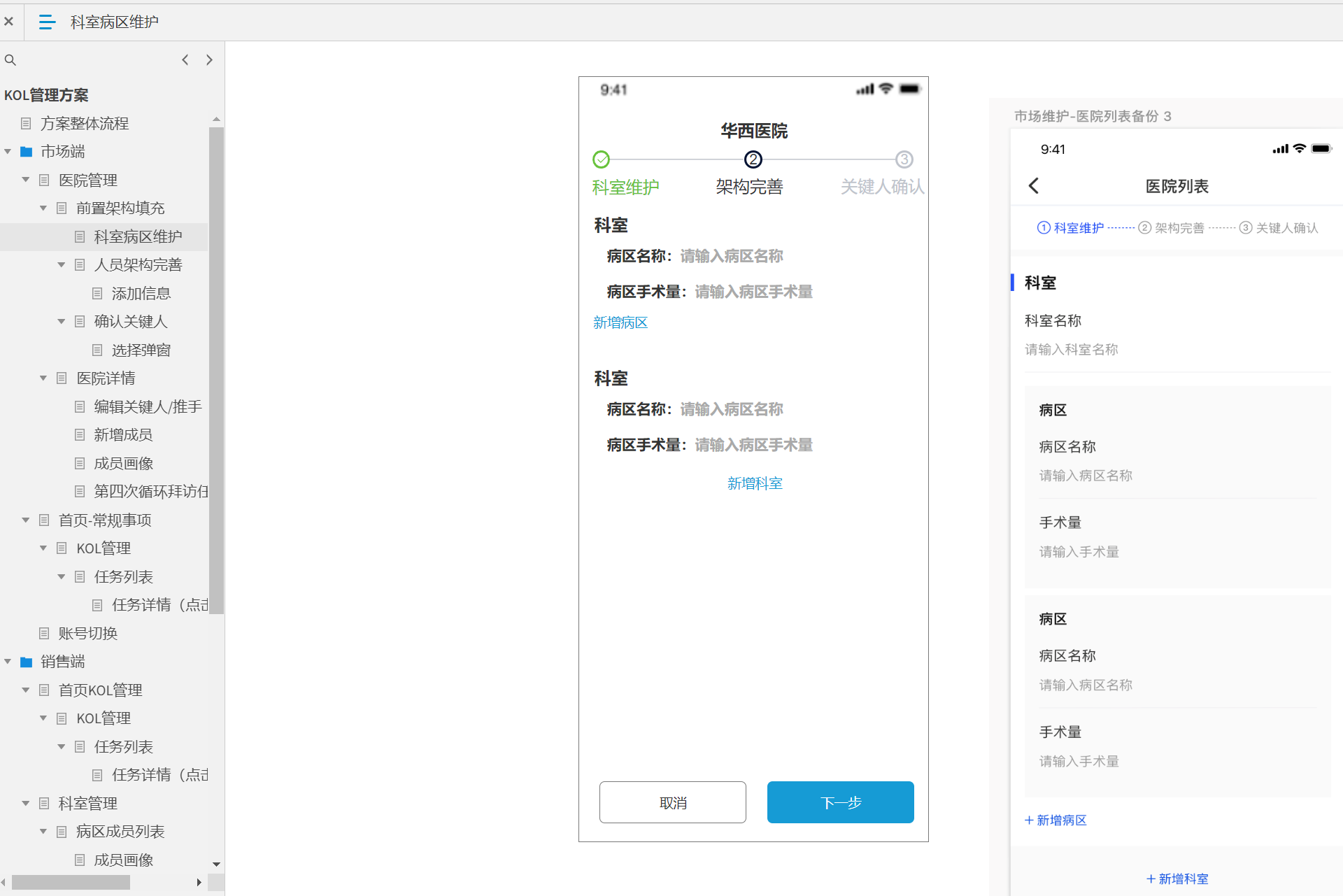The height and width of the screenshot is (896, 1343).
Task: Open the 新增成员 page
Action: coord(123,435)
